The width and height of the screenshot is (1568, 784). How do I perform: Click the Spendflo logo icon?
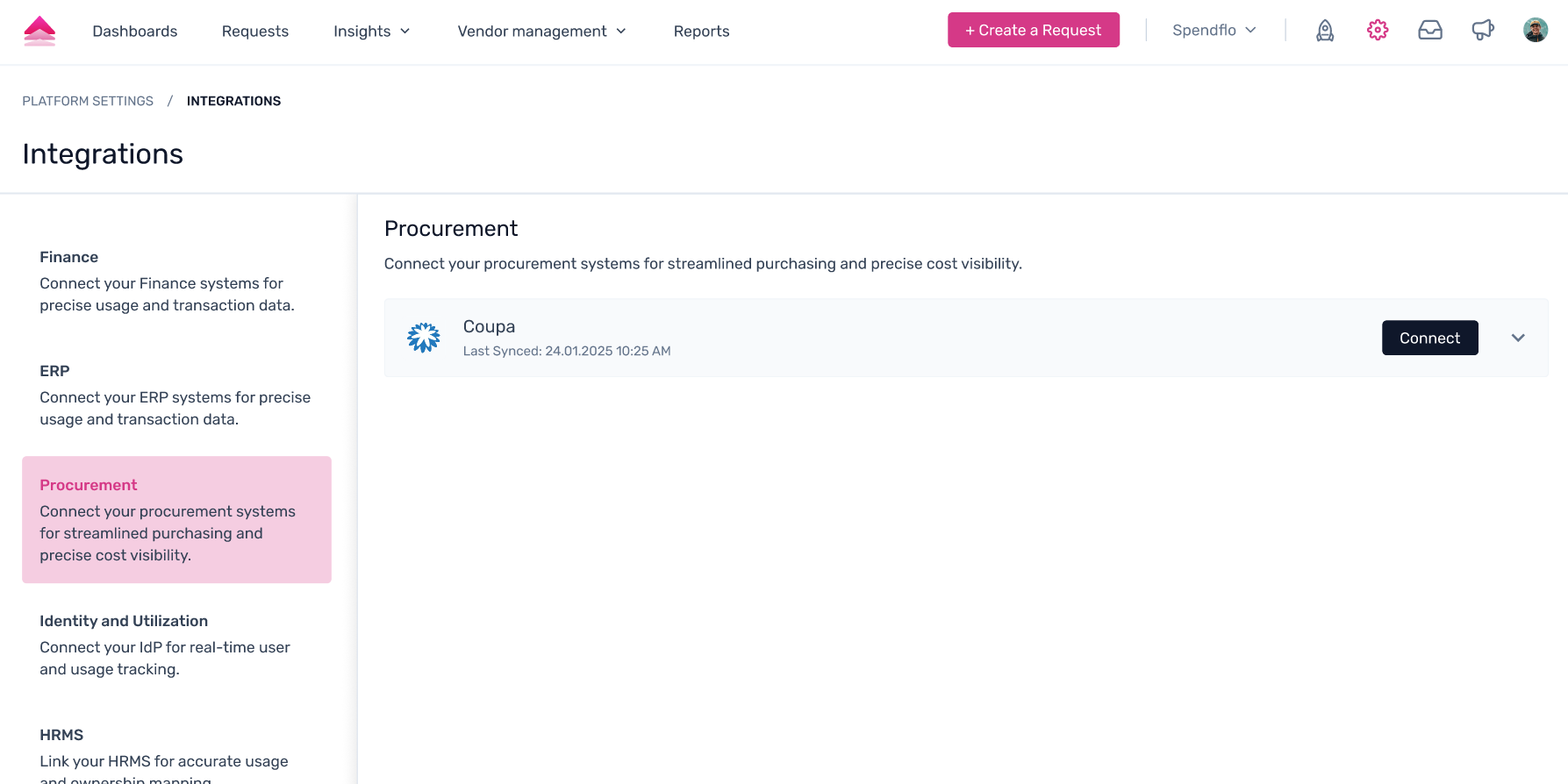39,32
